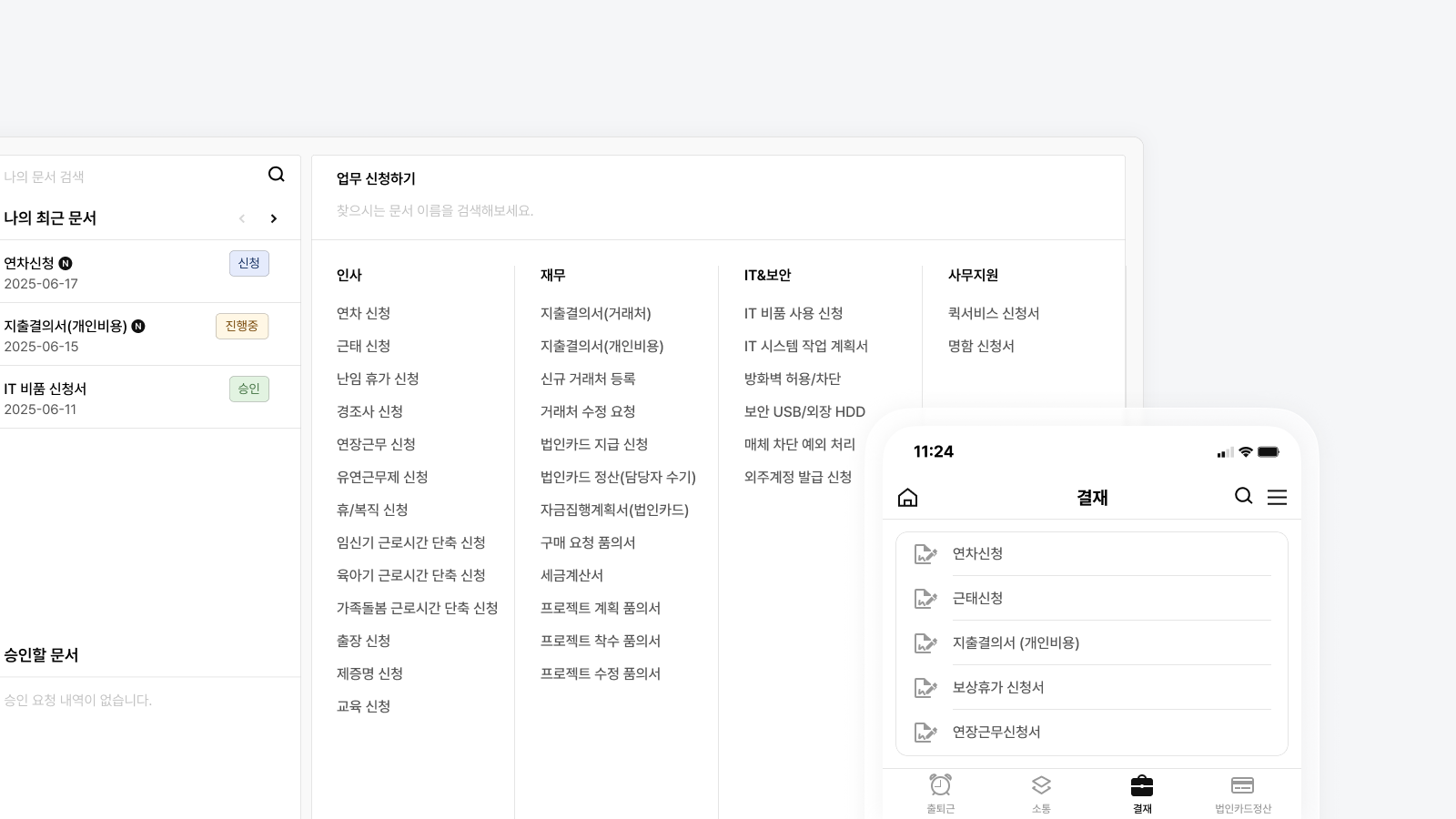Viewport: 1456px width, 819px height.
Task: Open 프로젝트 계획 품의서
Action: click(601, 608)
